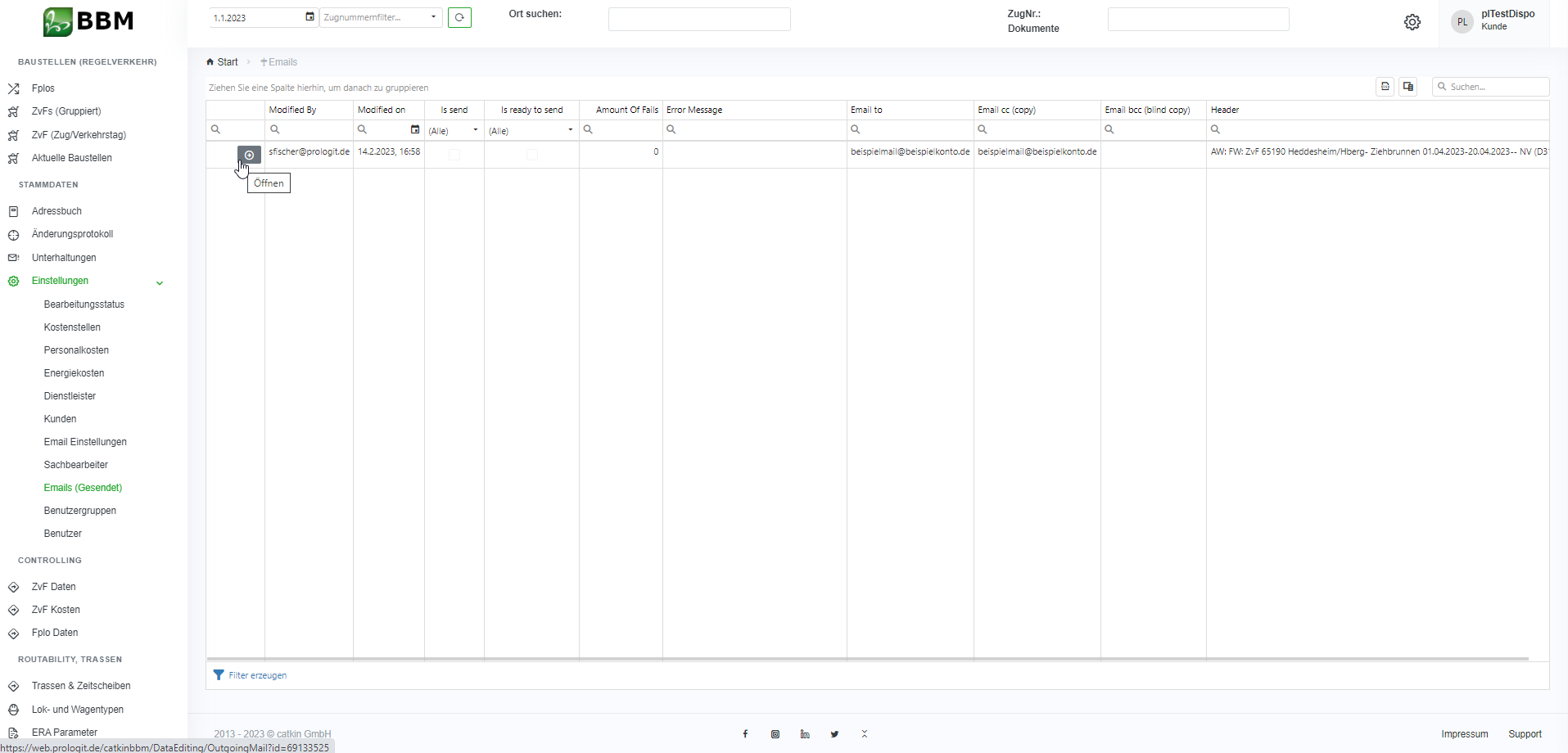Click the Facebook icon in footer
Viewport: 1568px width, 753px height.
(x=745, y=734)
